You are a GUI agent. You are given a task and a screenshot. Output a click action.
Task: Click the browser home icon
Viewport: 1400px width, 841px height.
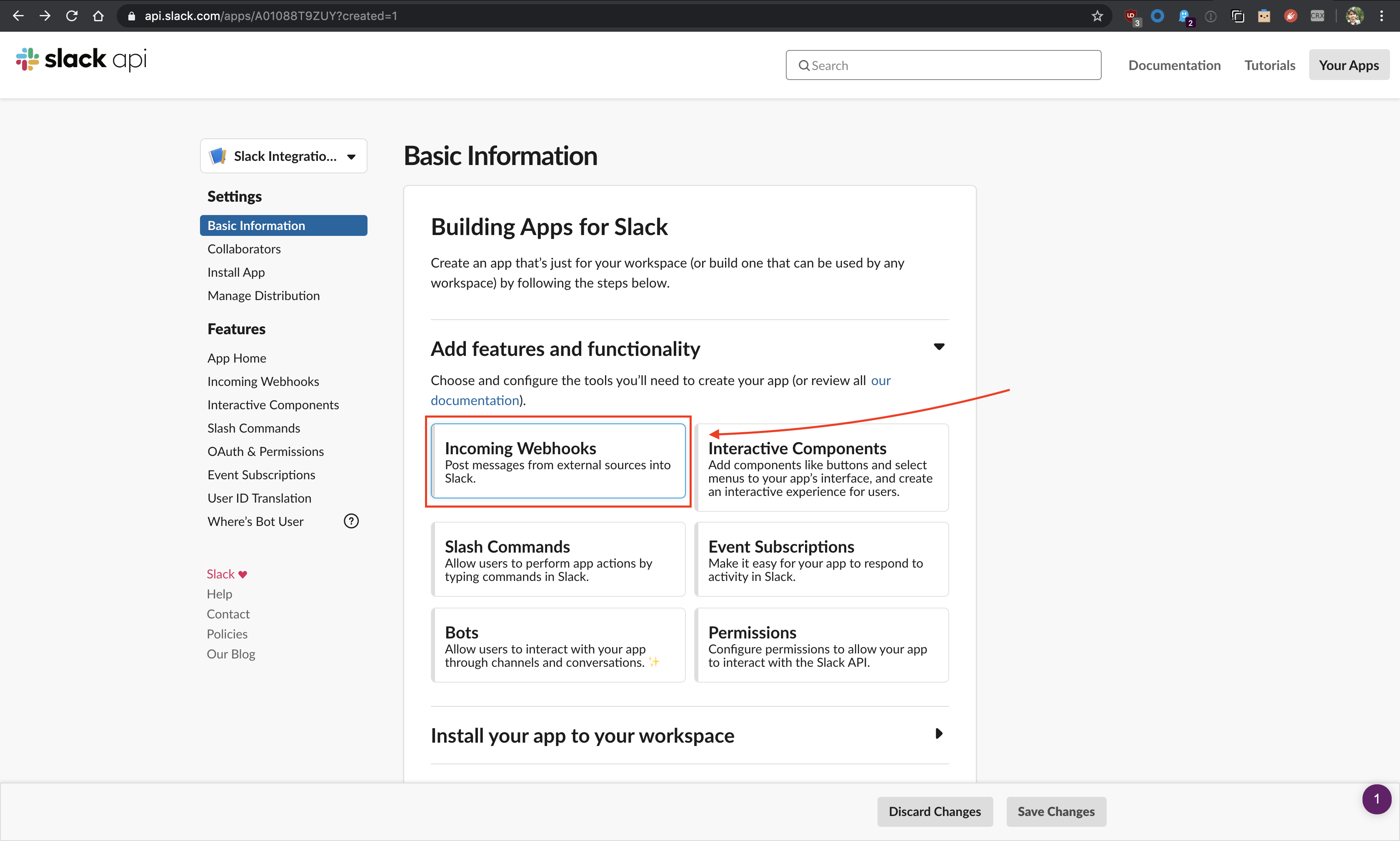click(98, 16)
